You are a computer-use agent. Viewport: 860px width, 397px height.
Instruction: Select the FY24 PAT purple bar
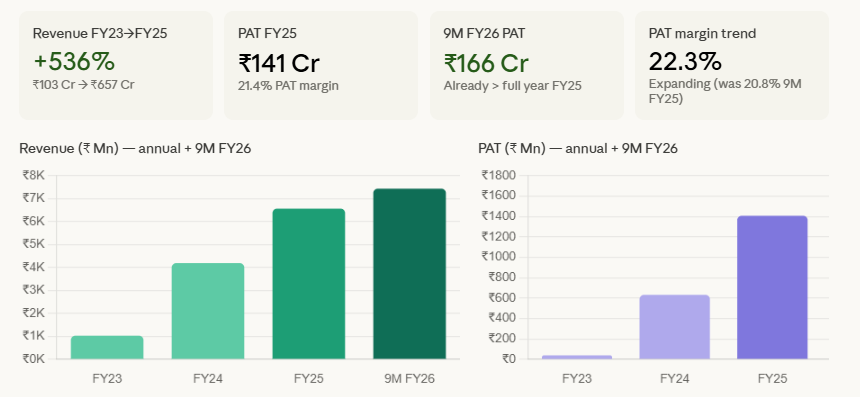(x=675, y=327)
